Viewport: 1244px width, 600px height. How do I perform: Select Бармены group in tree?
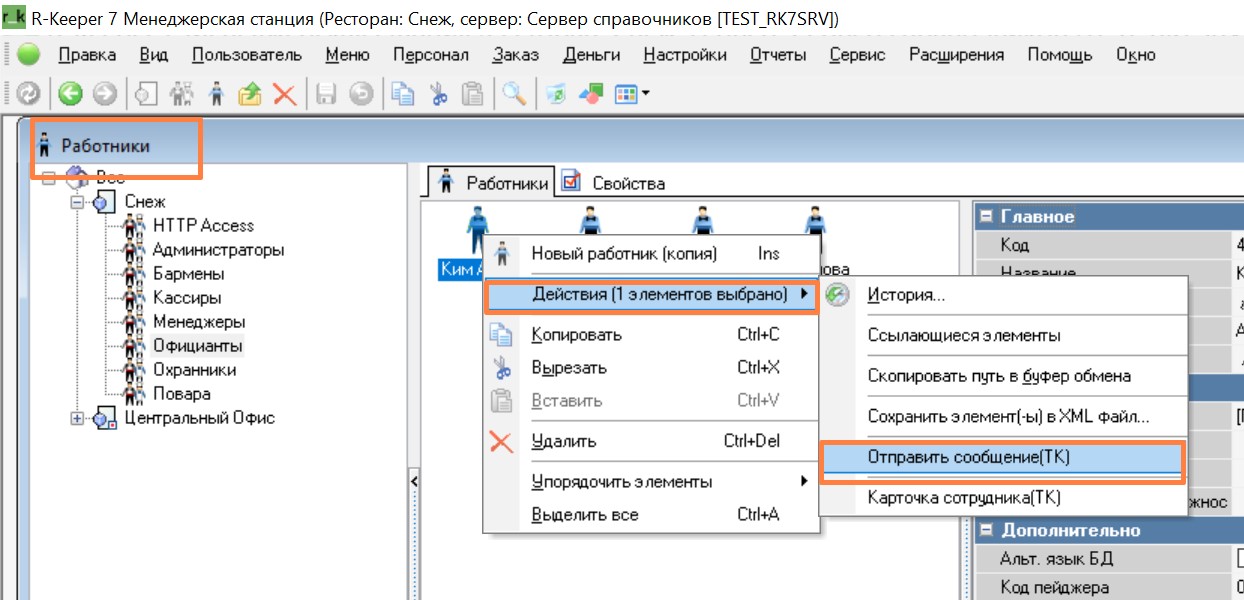click(188, 274)
